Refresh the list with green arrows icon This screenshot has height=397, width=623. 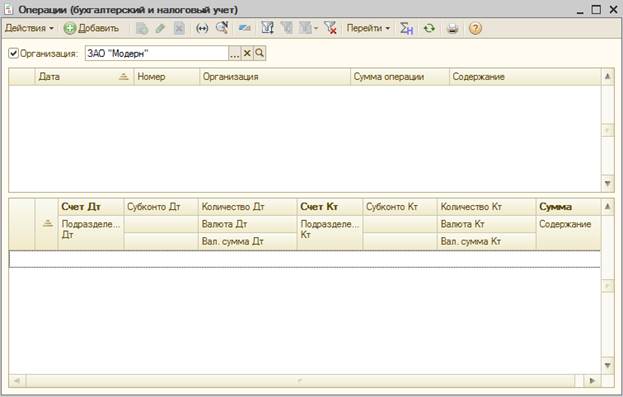429,28
